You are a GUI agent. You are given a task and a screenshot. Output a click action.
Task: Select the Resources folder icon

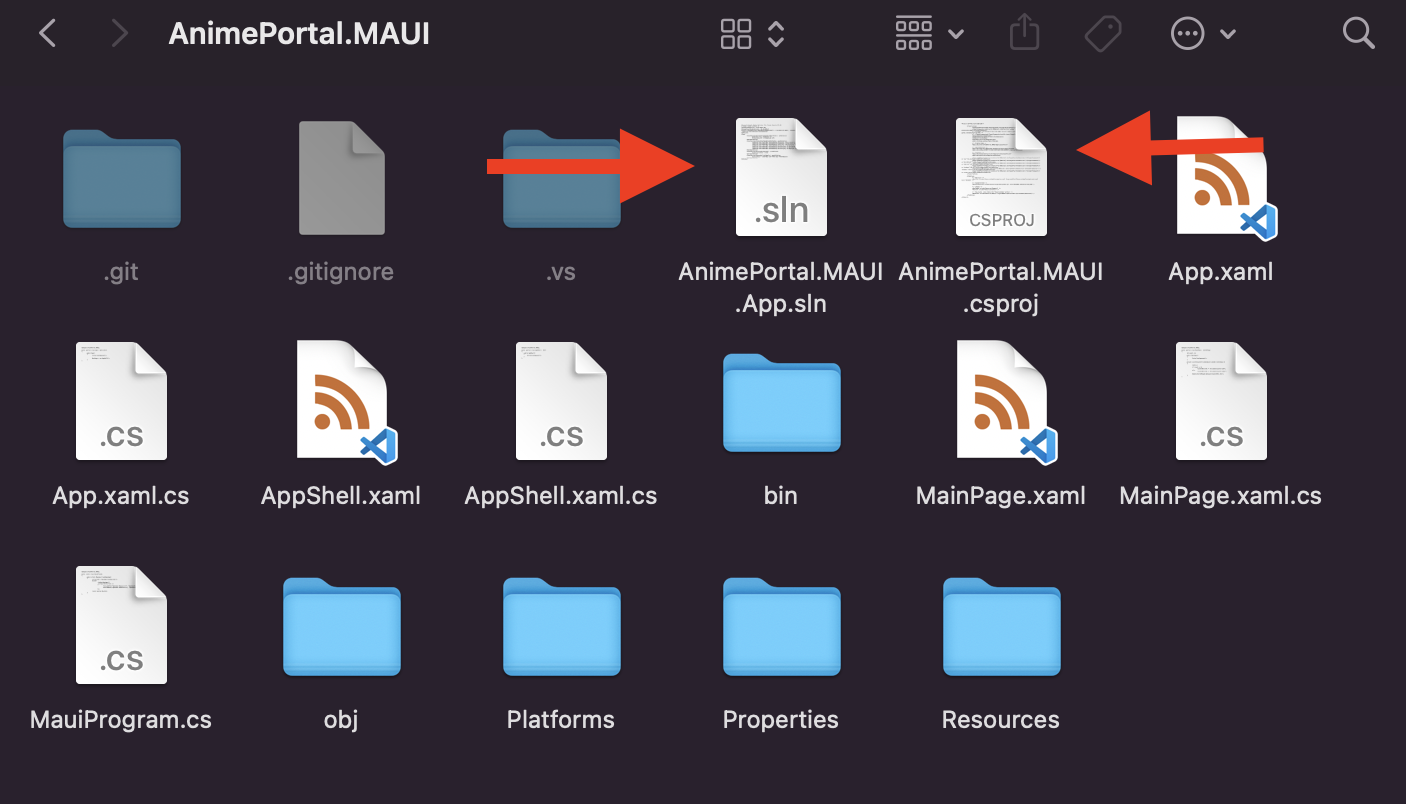(1001, 626)
